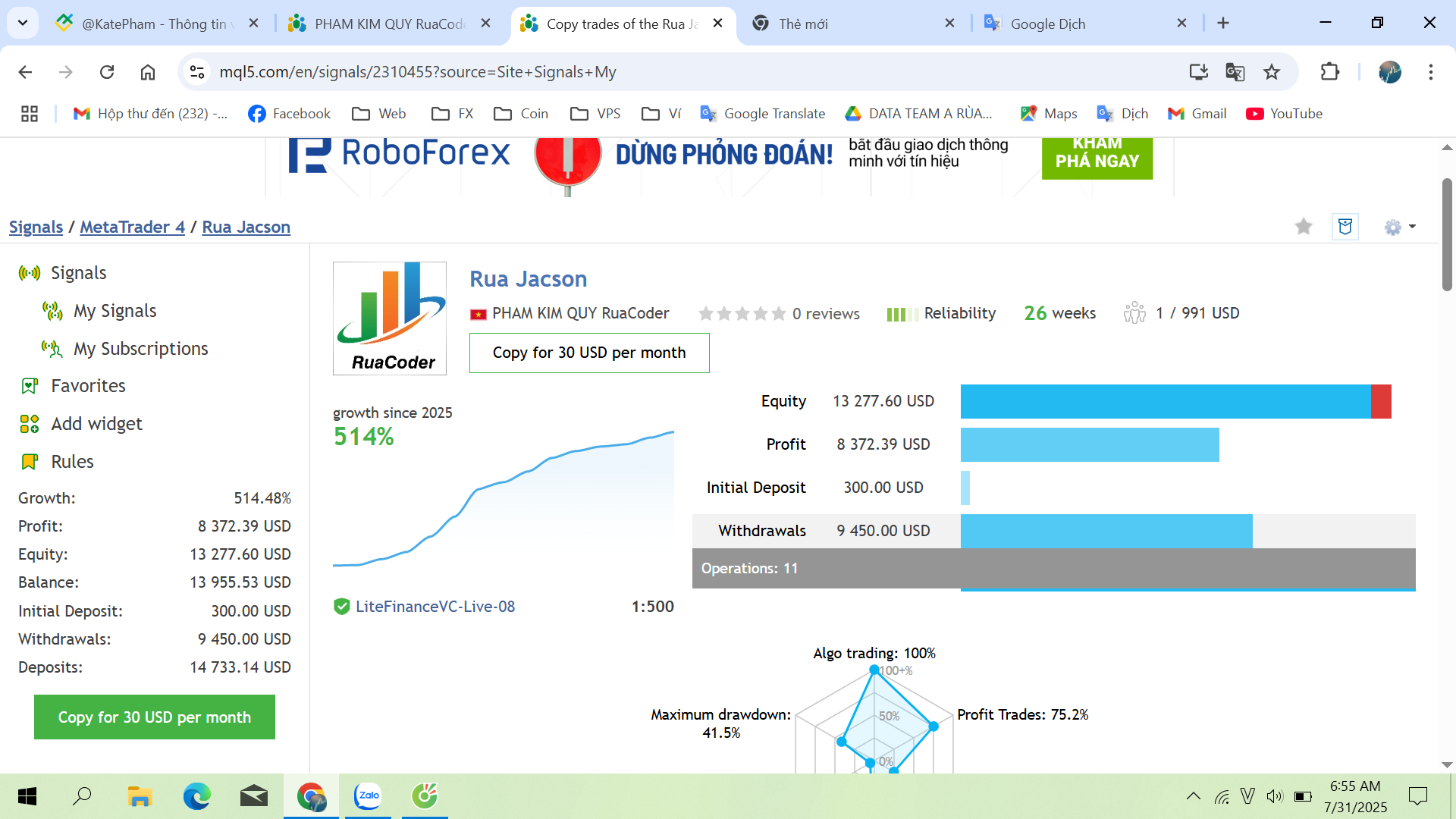Screen dimensions: 1456x819
Task: Go to MetaTrader 4 breadcrumb link
Action: (x=132, y=227)
